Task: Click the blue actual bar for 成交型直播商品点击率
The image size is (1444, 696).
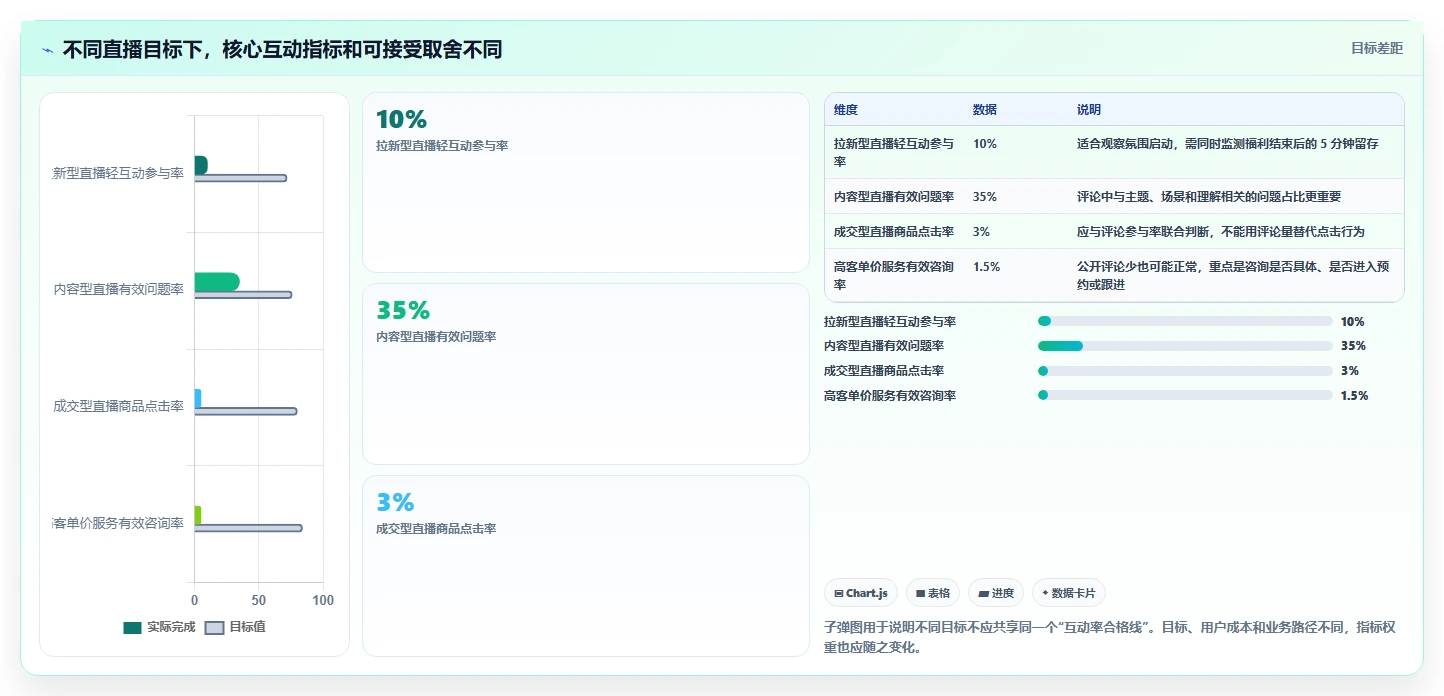Action: (x=198, y=398)
